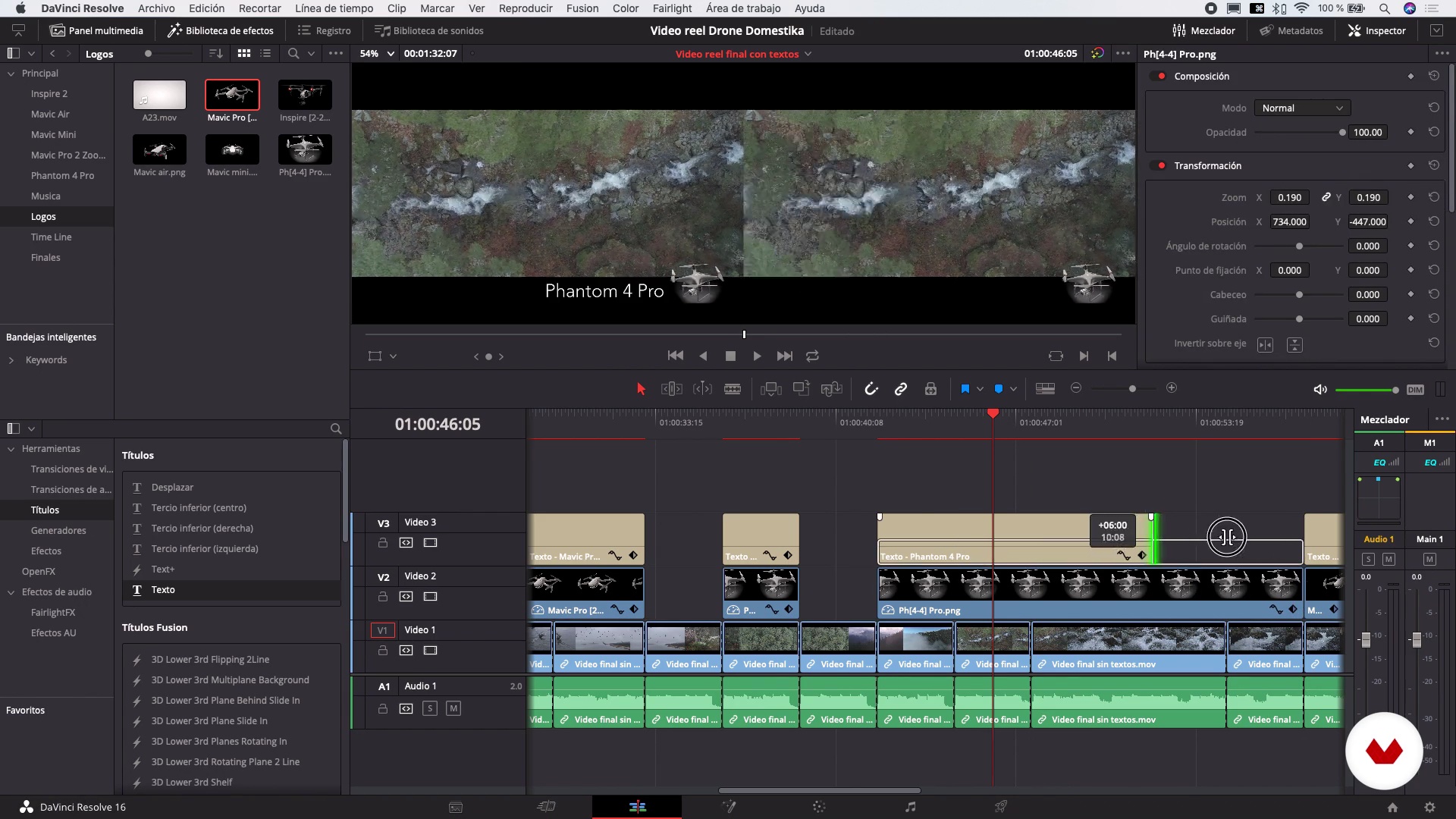This screenshot has width=1456, height=819.
Task: Flip clip horizontally in Inspector
Action: tap(1265, 345)
